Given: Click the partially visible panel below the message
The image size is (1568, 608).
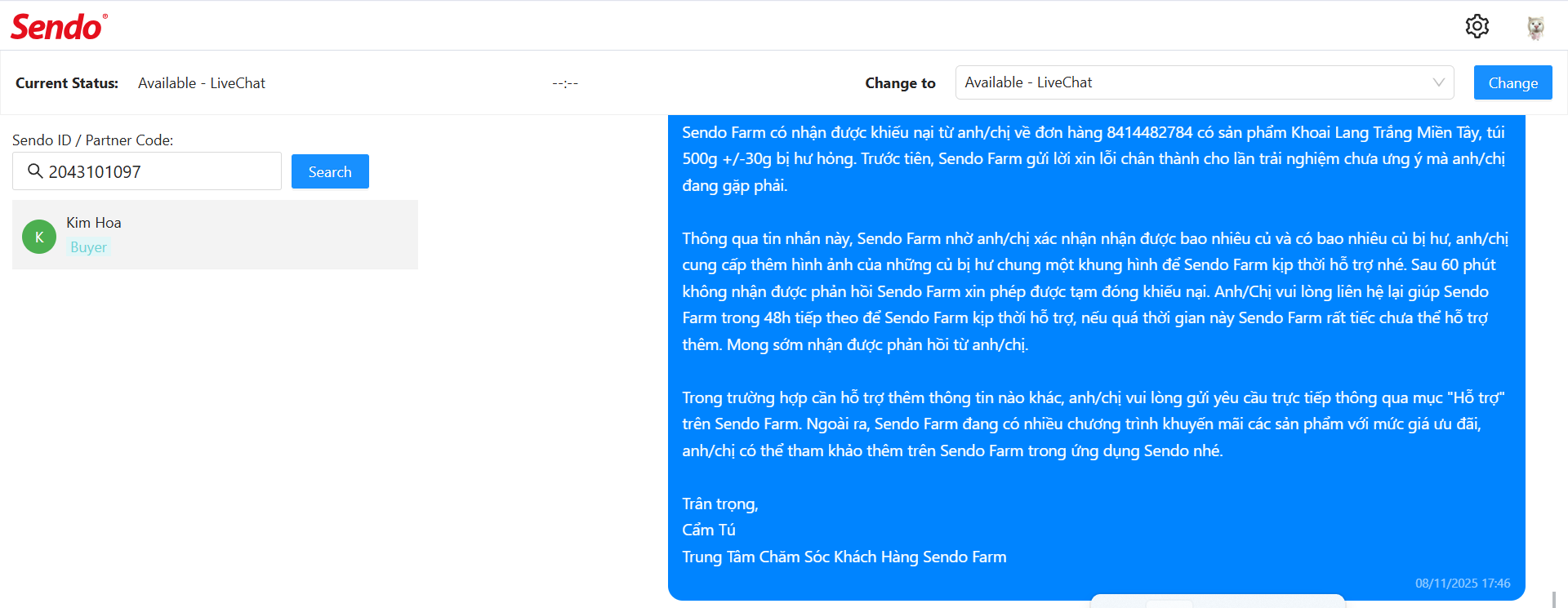Looking at the screenshot, I should pos(1218,601).
